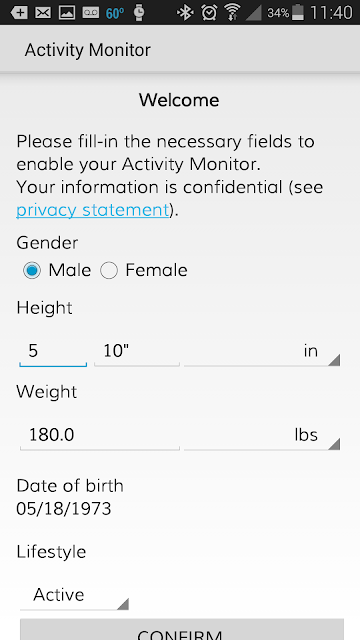This screenshot has height=640, width=360.
Task: Tap the alarm clock status icon
Action: pyautogui.click(x=209, y=13)
